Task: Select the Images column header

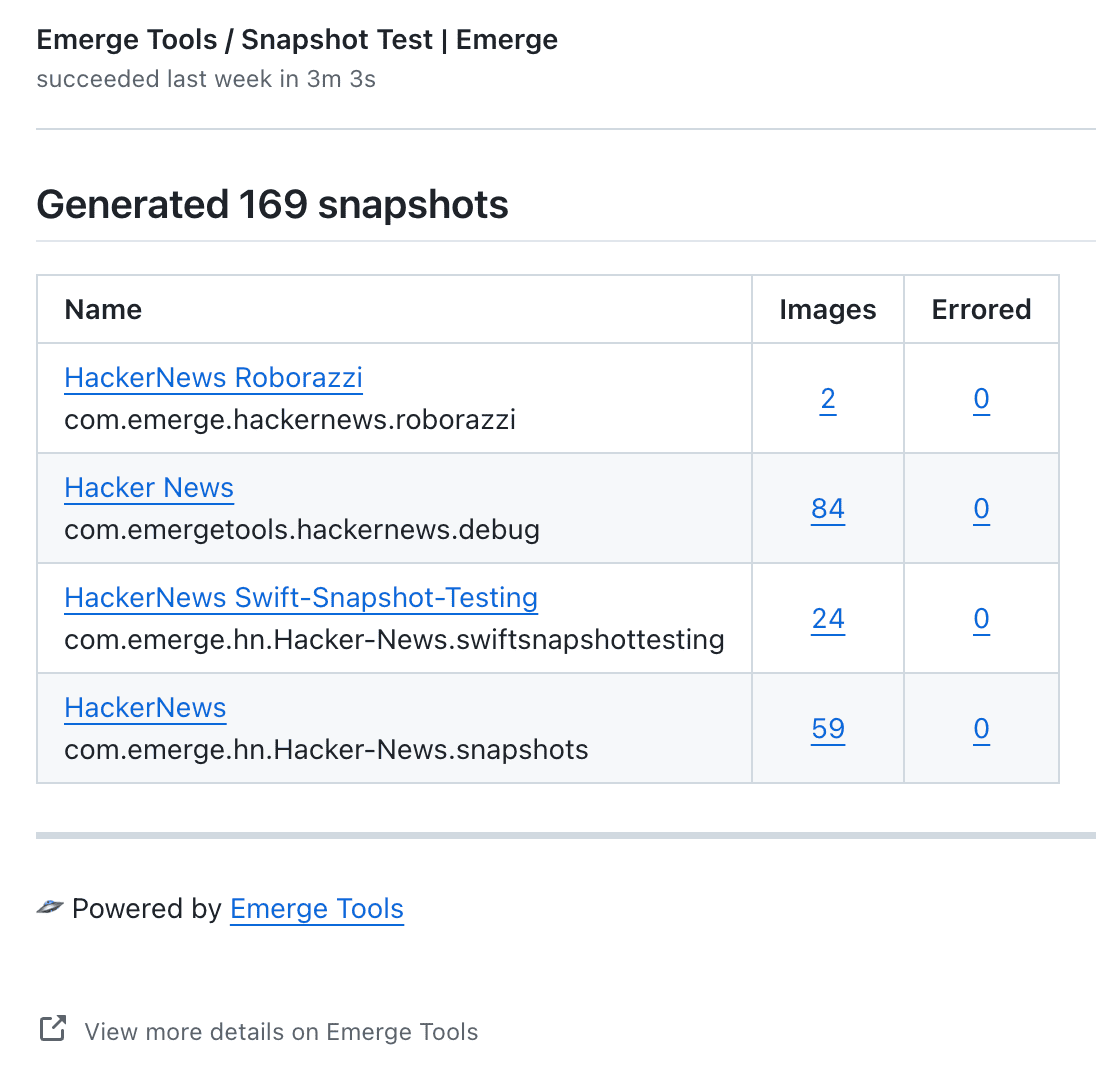Action: [x=828, y=309]
